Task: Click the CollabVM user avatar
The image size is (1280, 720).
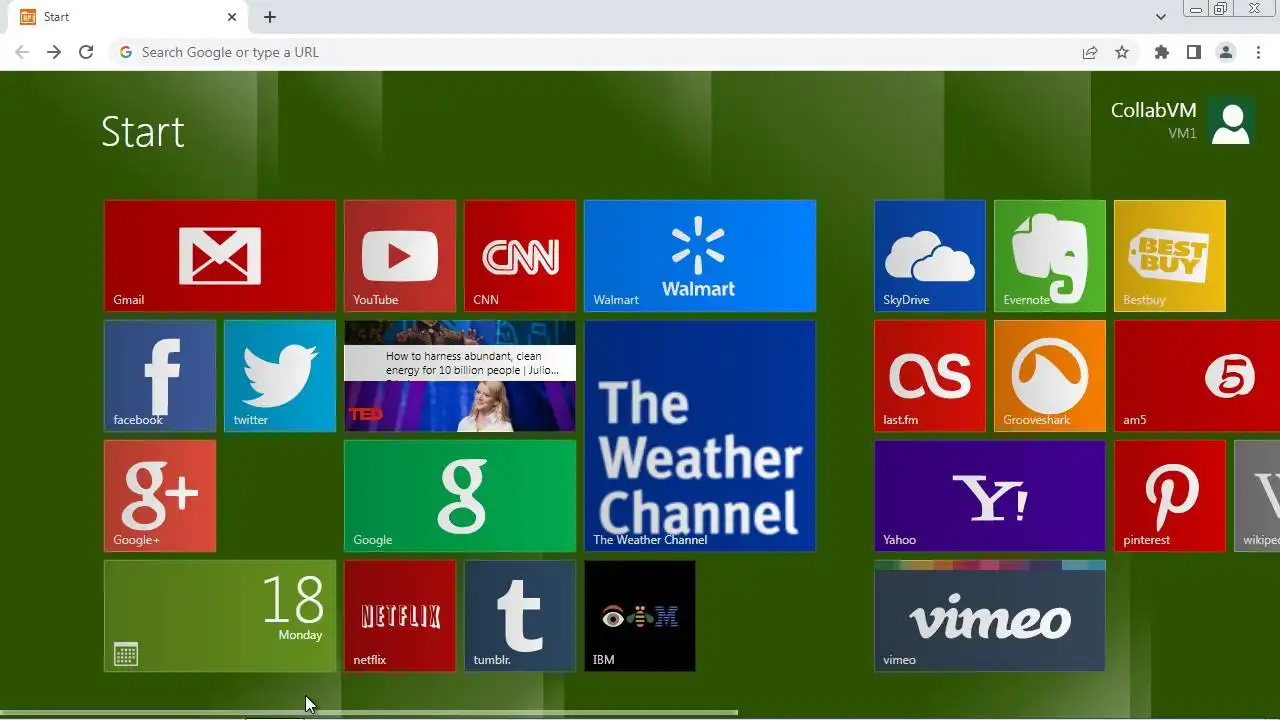Action: (1231, 122)
